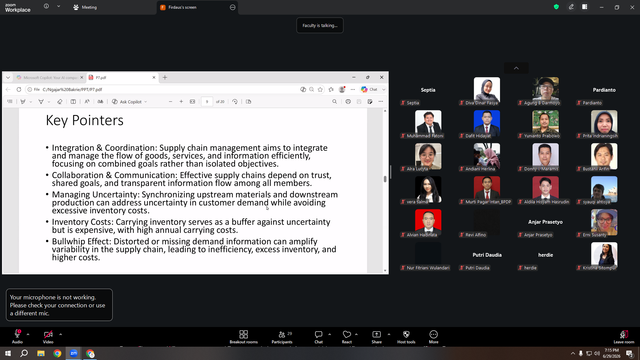Rotate the PDF using the rotate icon

[235, 102]
